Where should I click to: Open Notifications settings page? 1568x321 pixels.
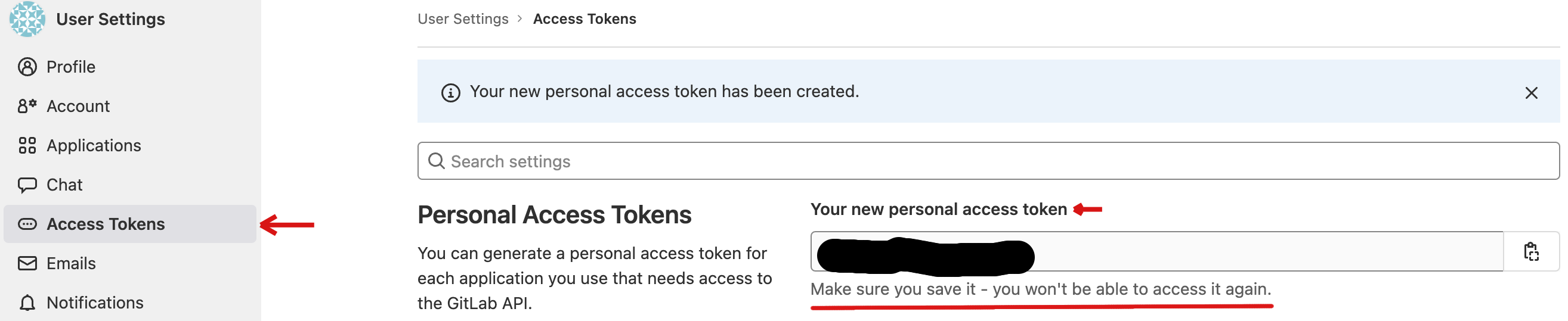click(x=95, y=303)
